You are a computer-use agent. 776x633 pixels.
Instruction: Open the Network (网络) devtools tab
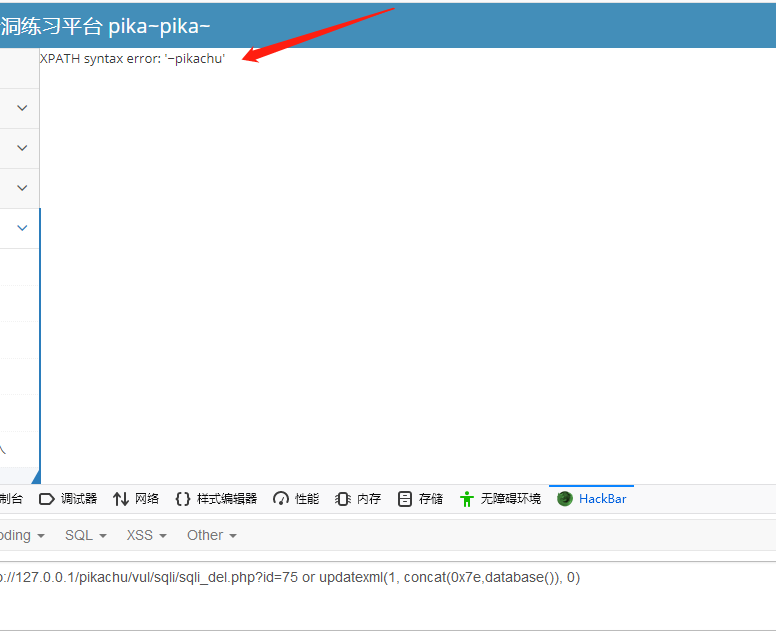tap(136, 498)
